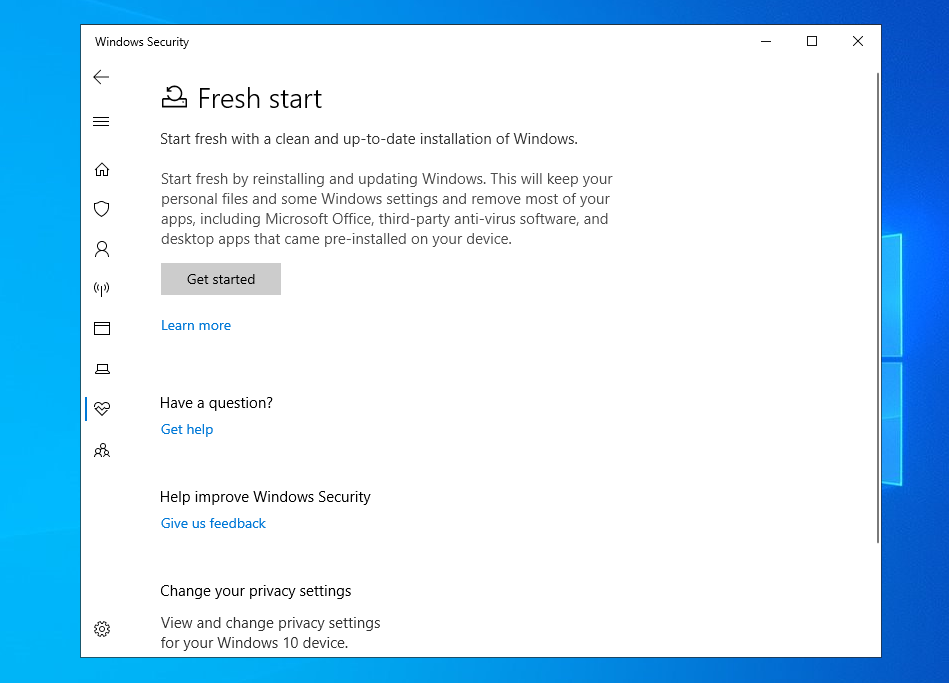
Task: Open Settings gear icon in sidebar
Action: point(102,629)
